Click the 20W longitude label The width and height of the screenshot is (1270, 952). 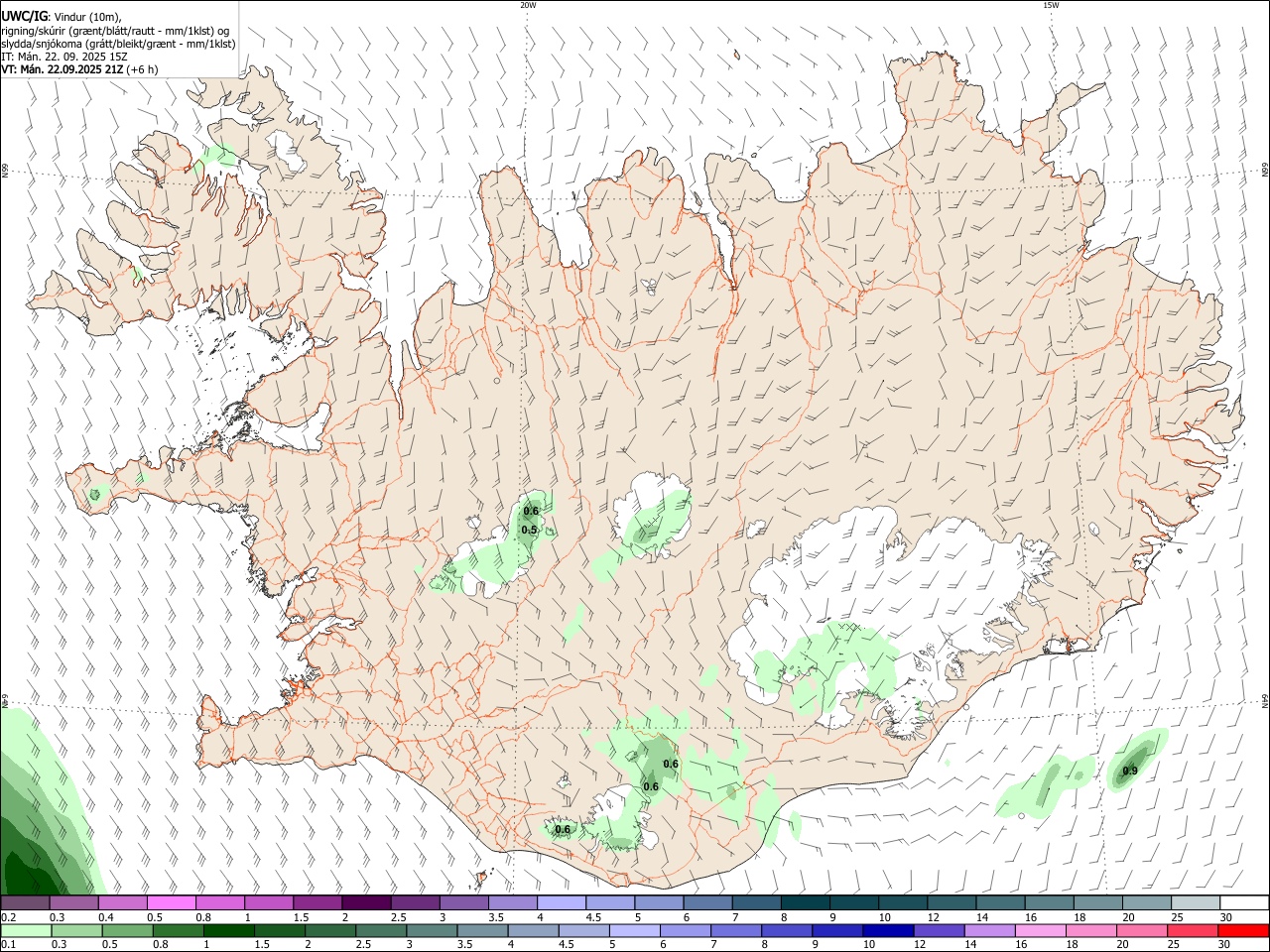(x=528, y=5)
